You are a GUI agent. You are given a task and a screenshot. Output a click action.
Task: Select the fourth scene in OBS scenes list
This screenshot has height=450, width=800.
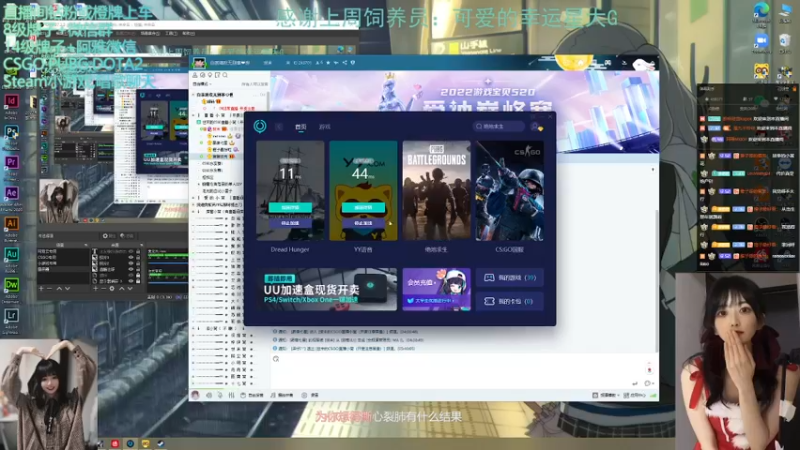[x=63, y=269]
